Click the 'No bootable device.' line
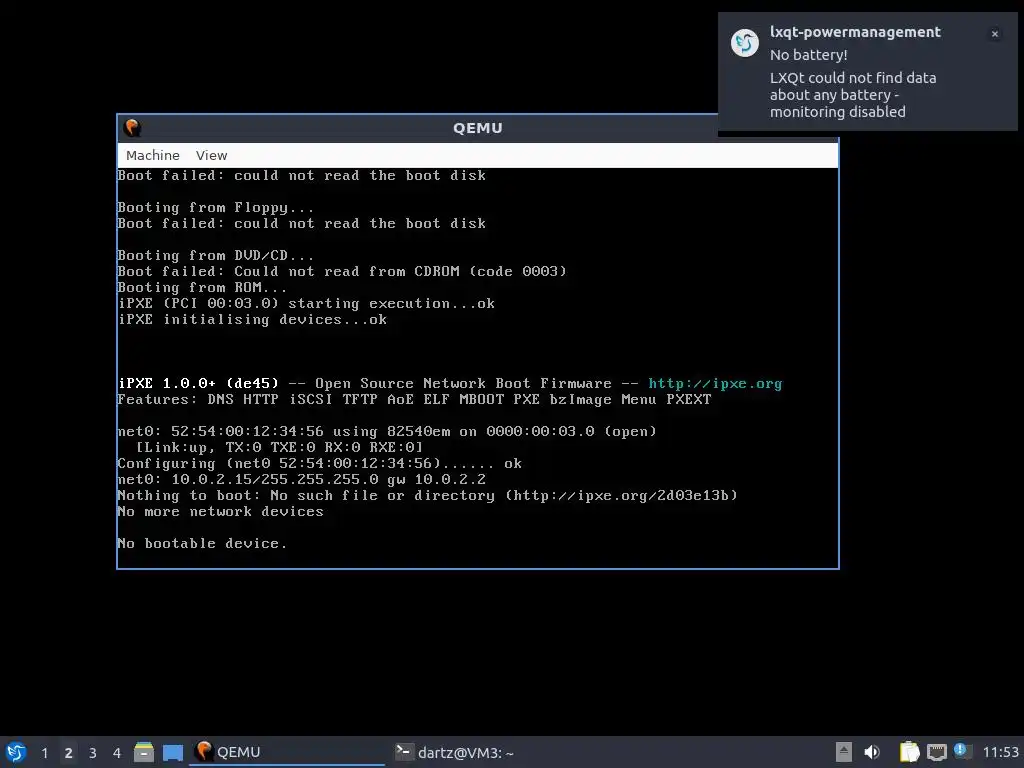 click(202, 543)
